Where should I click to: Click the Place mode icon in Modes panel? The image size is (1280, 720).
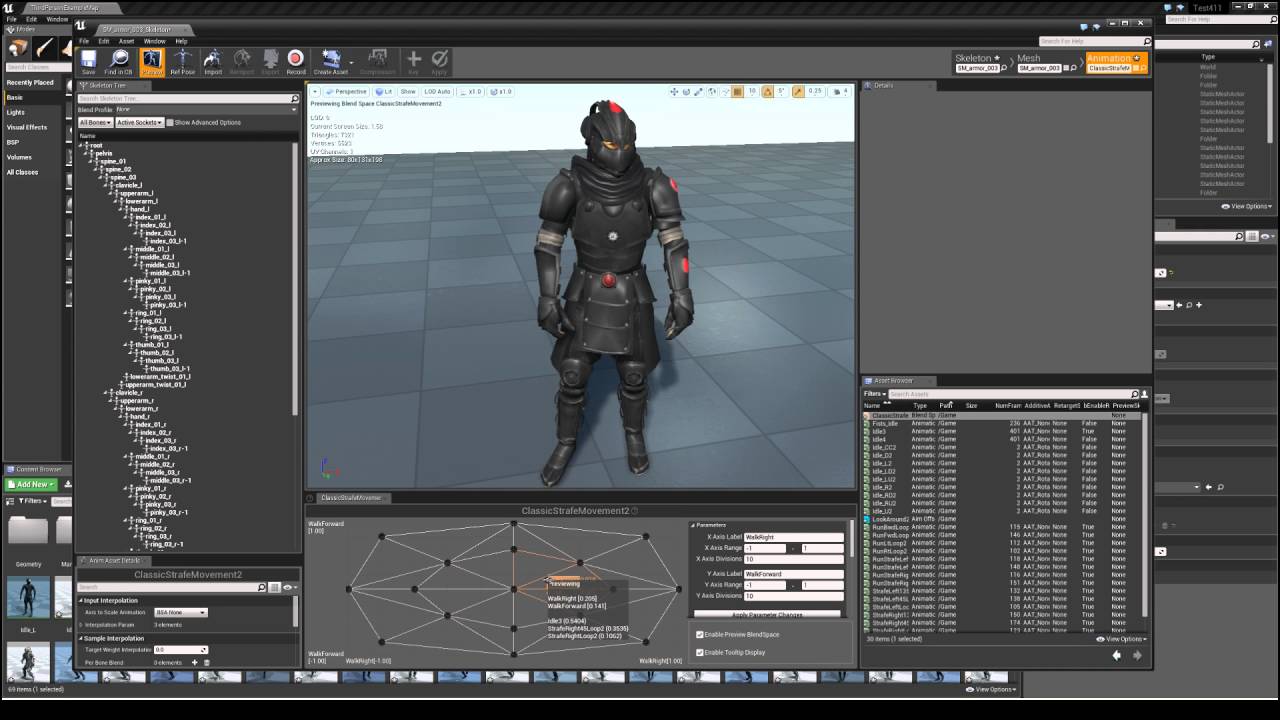17,48
